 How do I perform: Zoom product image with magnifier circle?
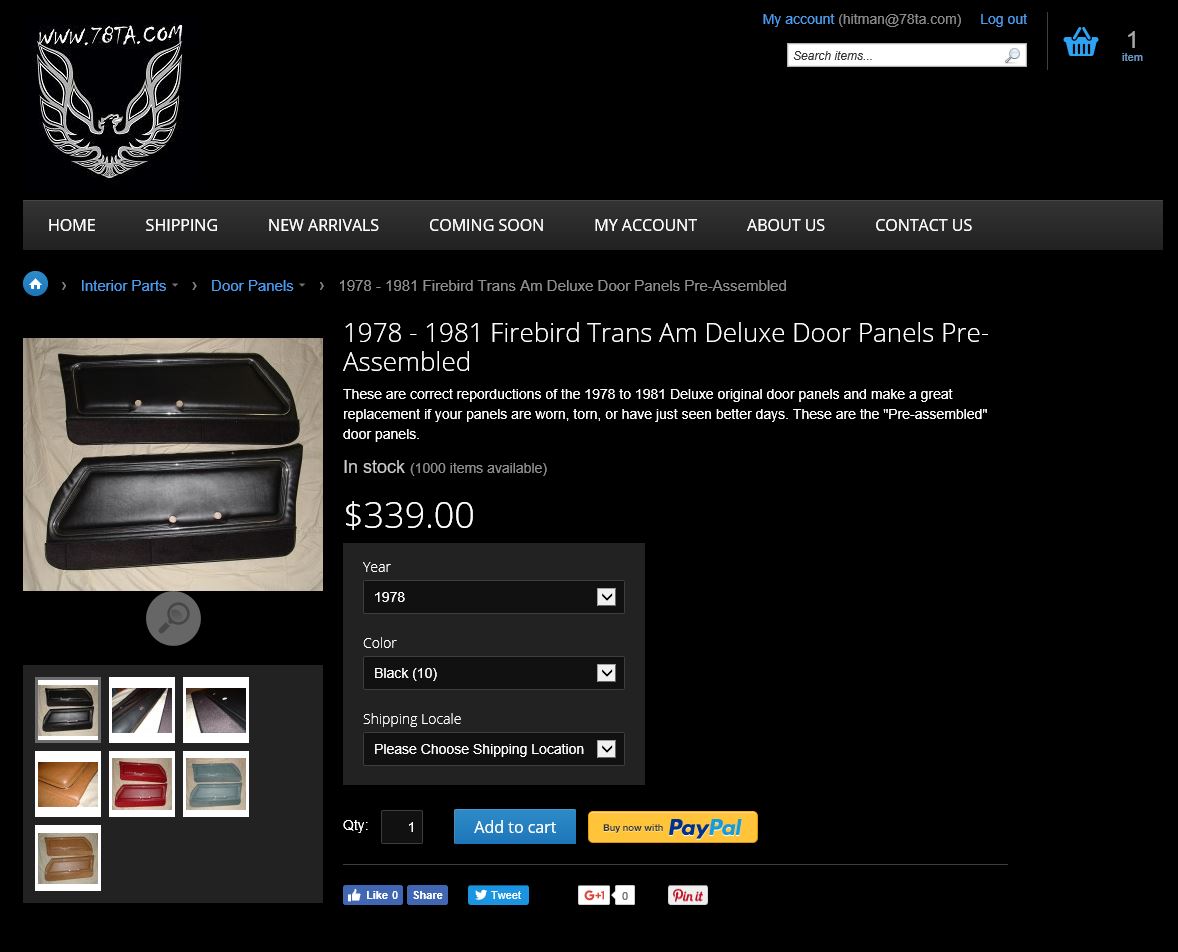click(x=173, y=618)
